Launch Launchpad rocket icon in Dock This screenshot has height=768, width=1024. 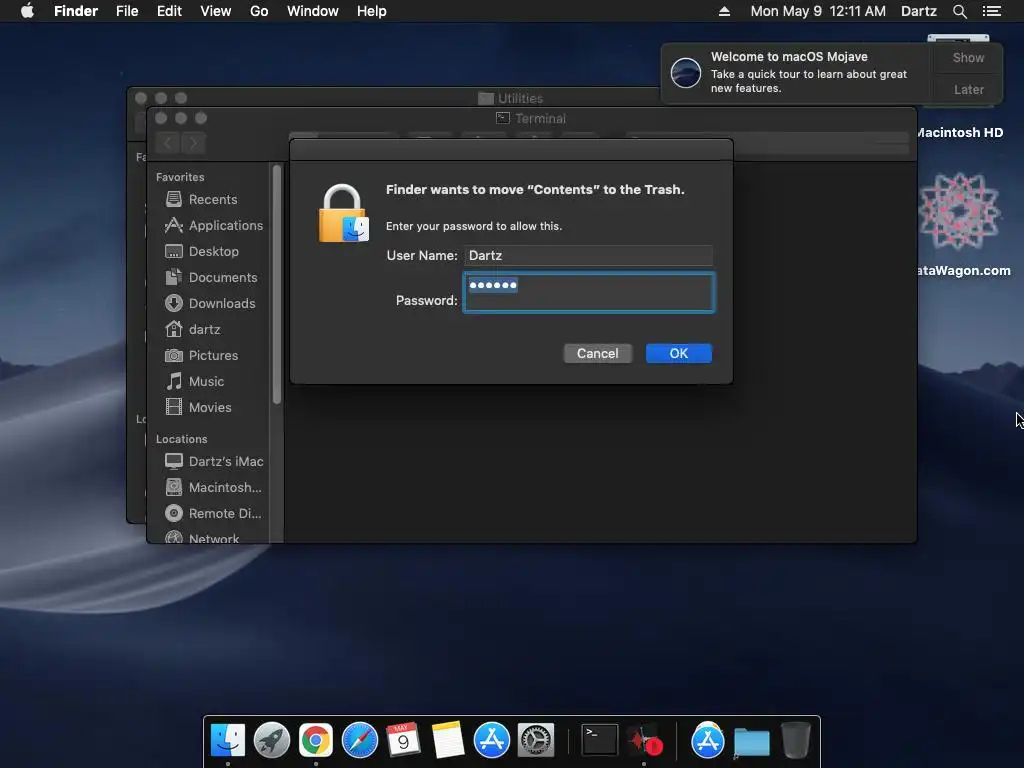point(272,741)
